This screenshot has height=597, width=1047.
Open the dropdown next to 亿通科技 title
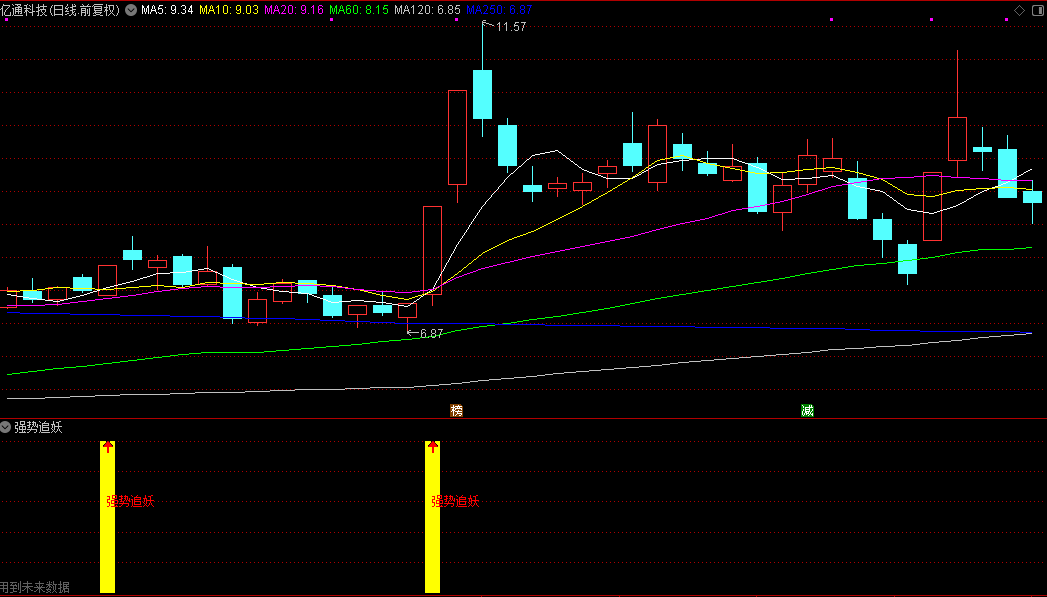click(x=131, y=10)
